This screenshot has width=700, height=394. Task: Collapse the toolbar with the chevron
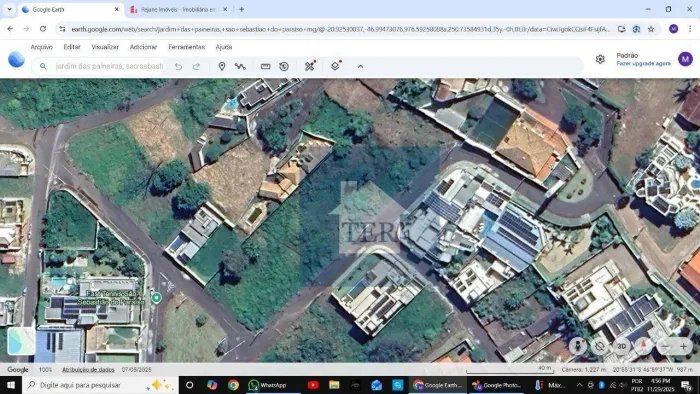point(360,66)
